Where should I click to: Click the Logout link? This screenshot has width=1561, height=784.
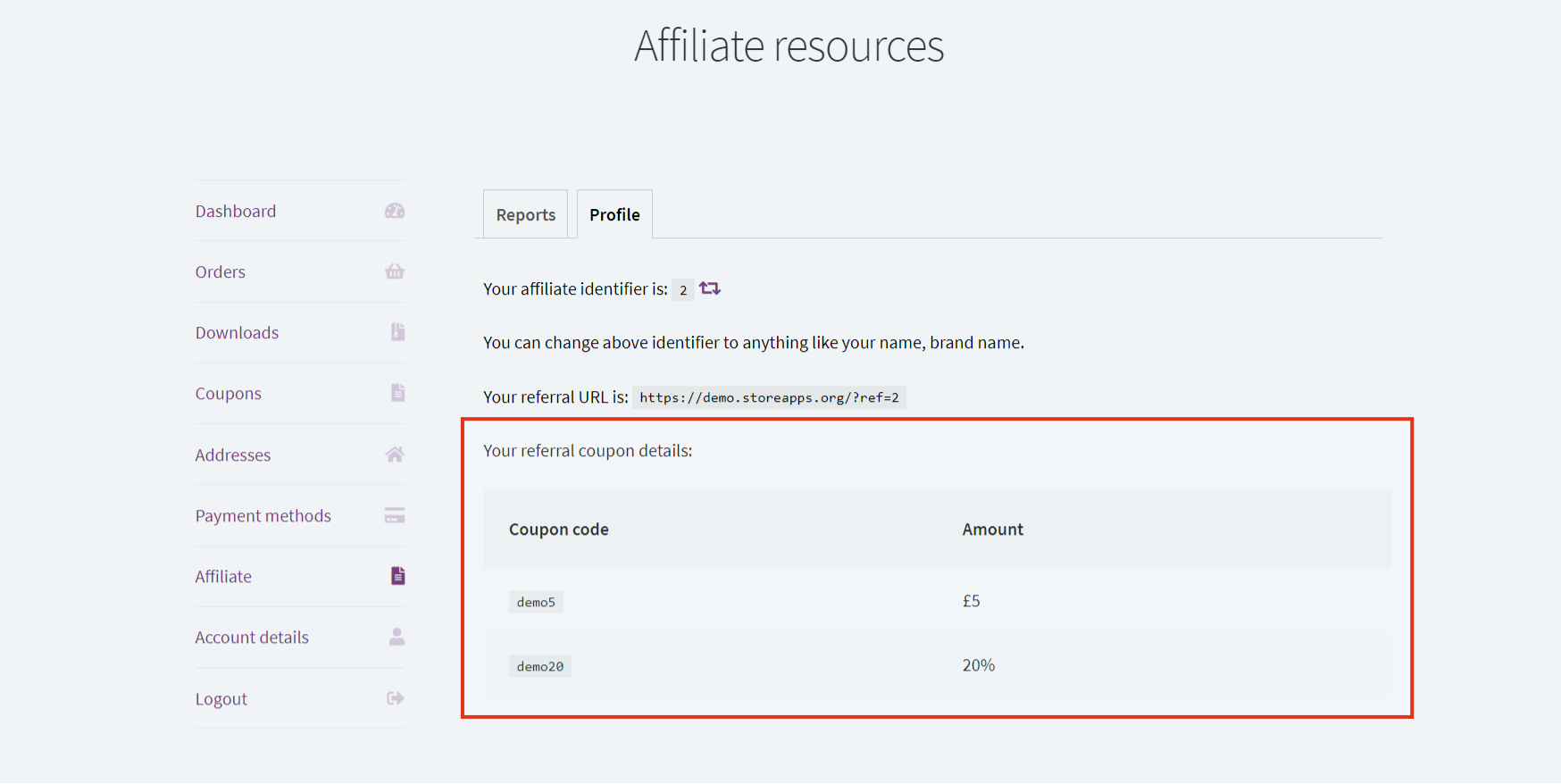tap(221, 699)
